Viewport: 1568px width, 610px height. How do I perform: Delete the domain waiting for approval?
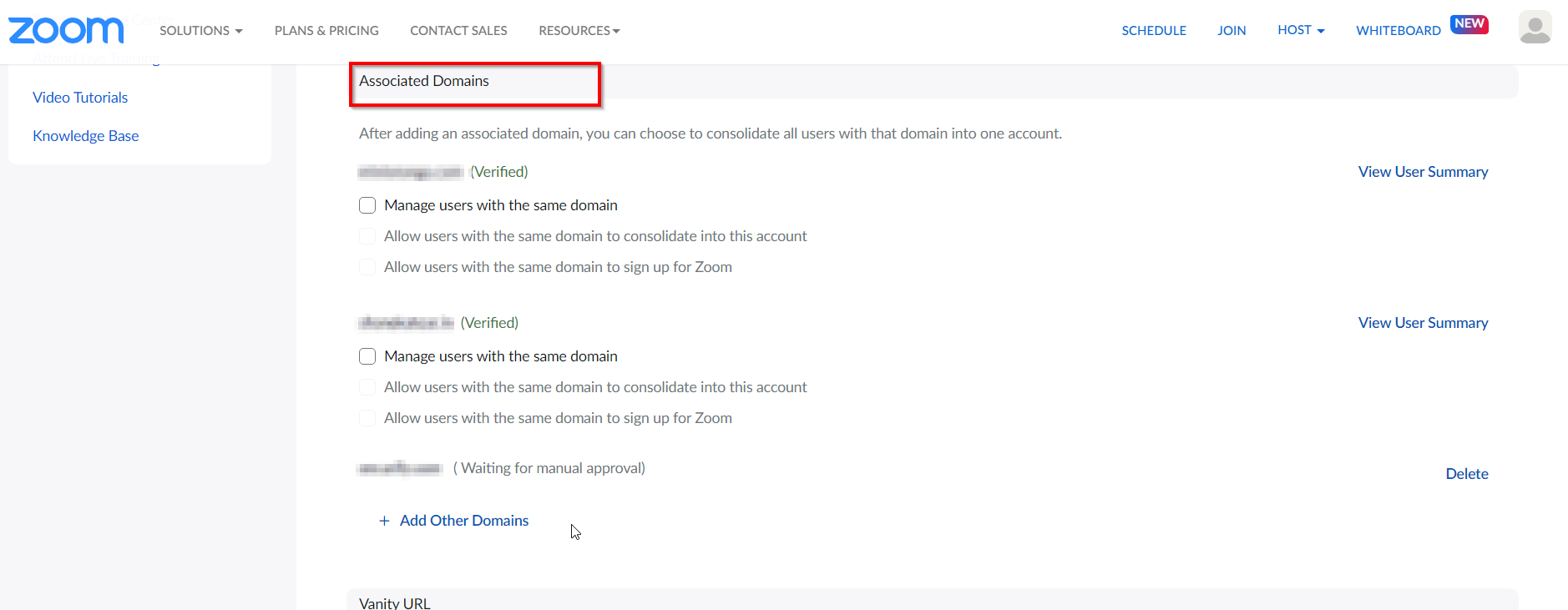pos(1466,474)
